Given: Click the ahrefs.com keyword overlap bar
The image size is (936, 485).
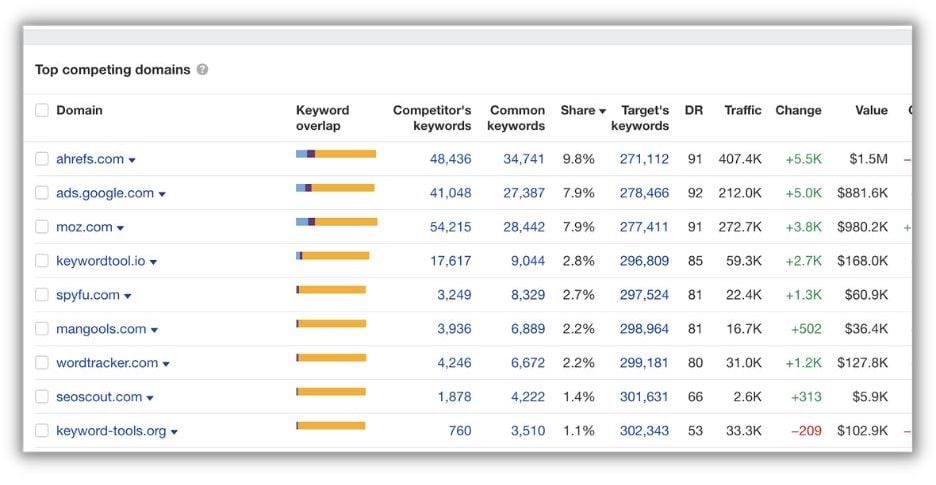Looking at the screenshot, I should pos(336,154).
